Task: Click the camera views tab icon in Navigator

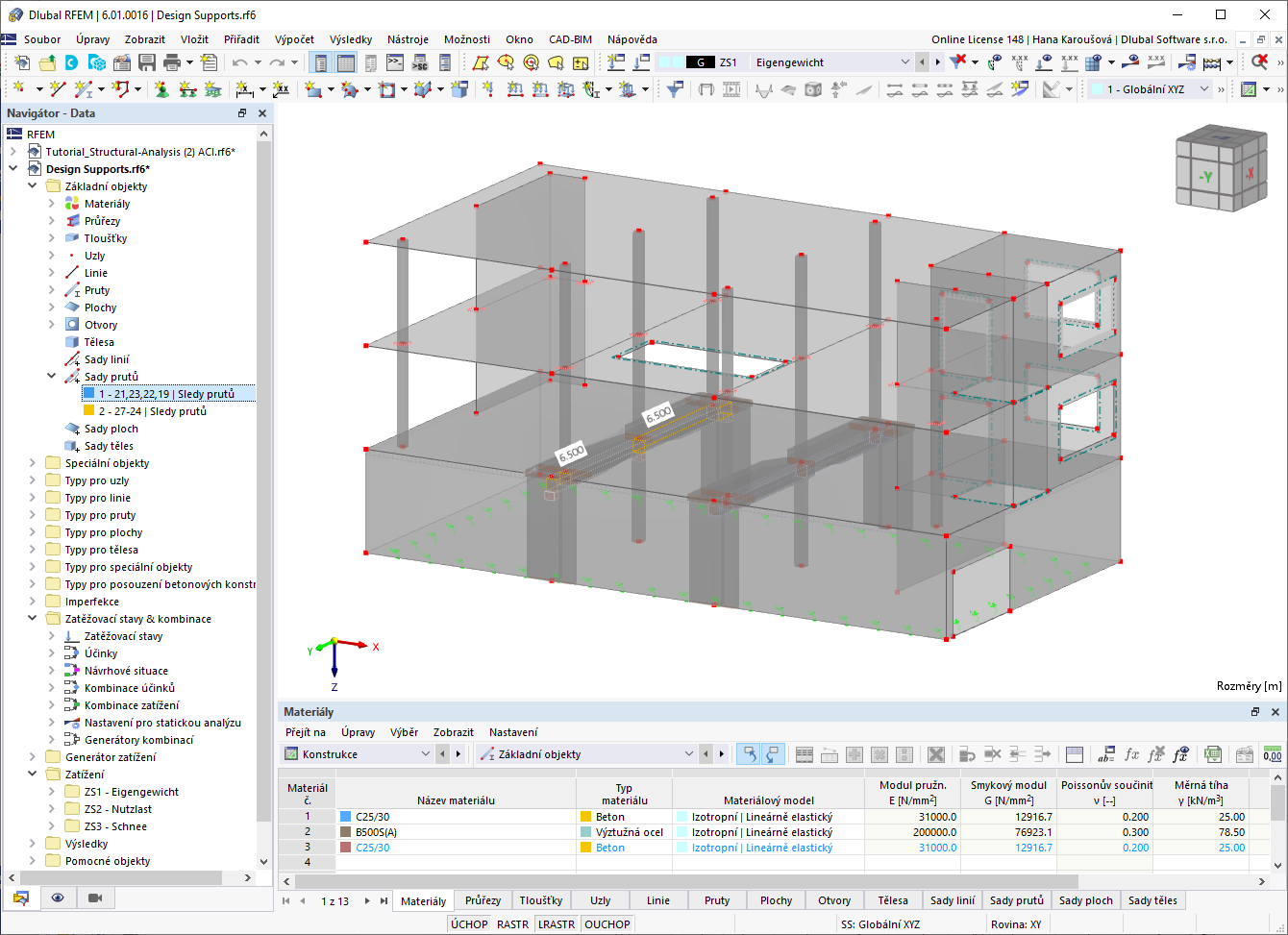Action: point(95,898)
